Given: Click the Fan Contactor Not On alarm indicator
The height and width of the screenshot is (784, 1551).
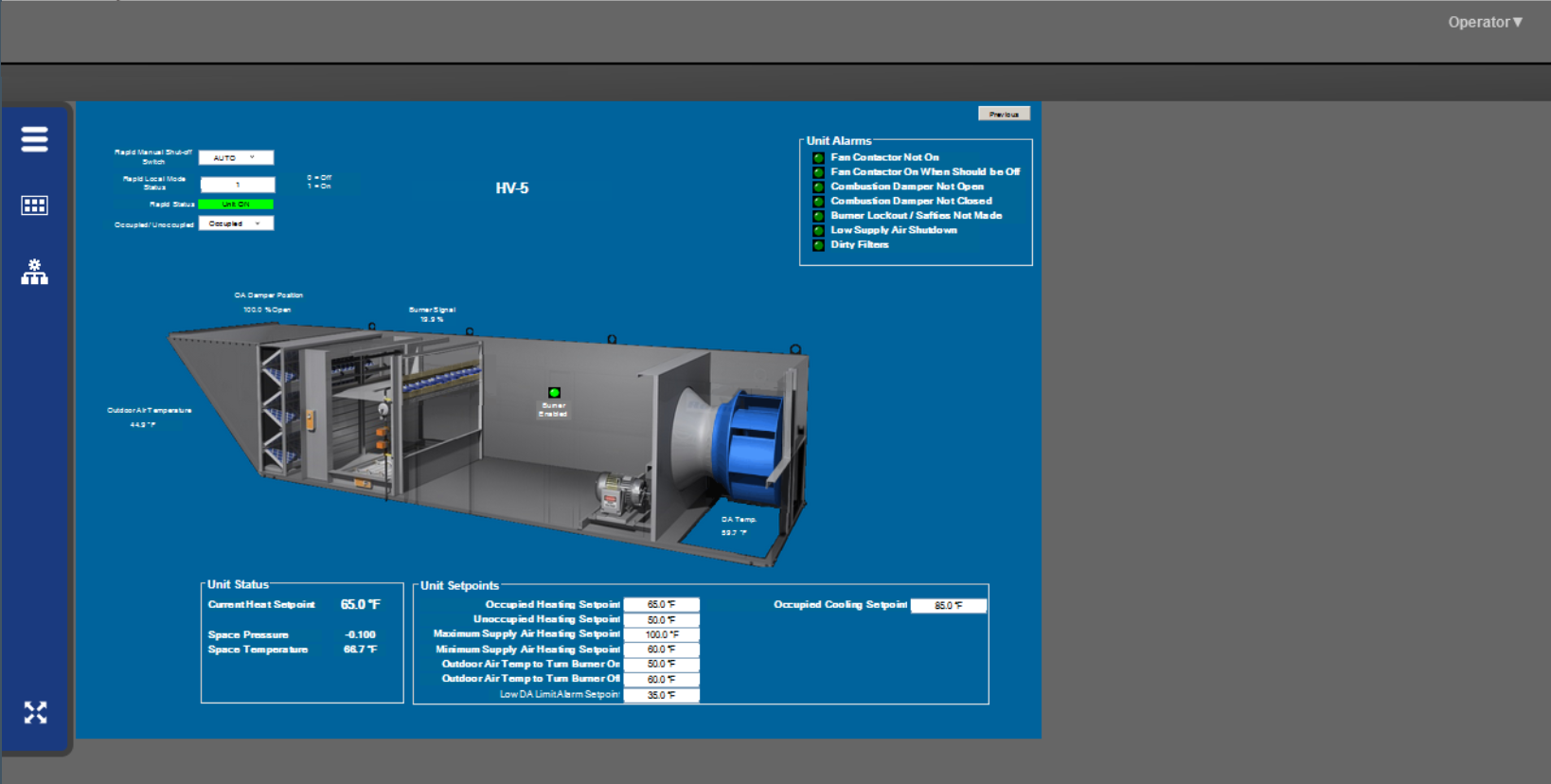Looking at the screenshot, I should pyautogui.click(x=819, y=158).
